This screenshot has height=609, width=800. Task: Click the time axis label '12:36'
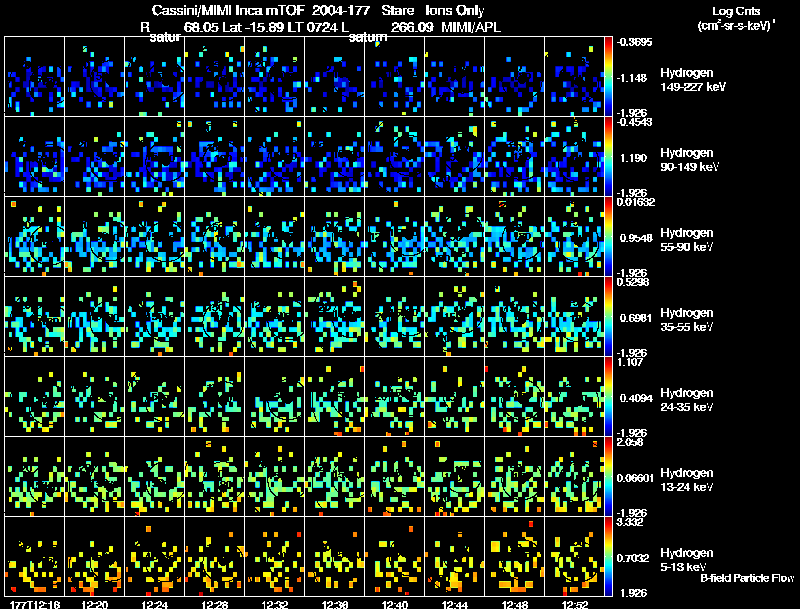point(335,604)
